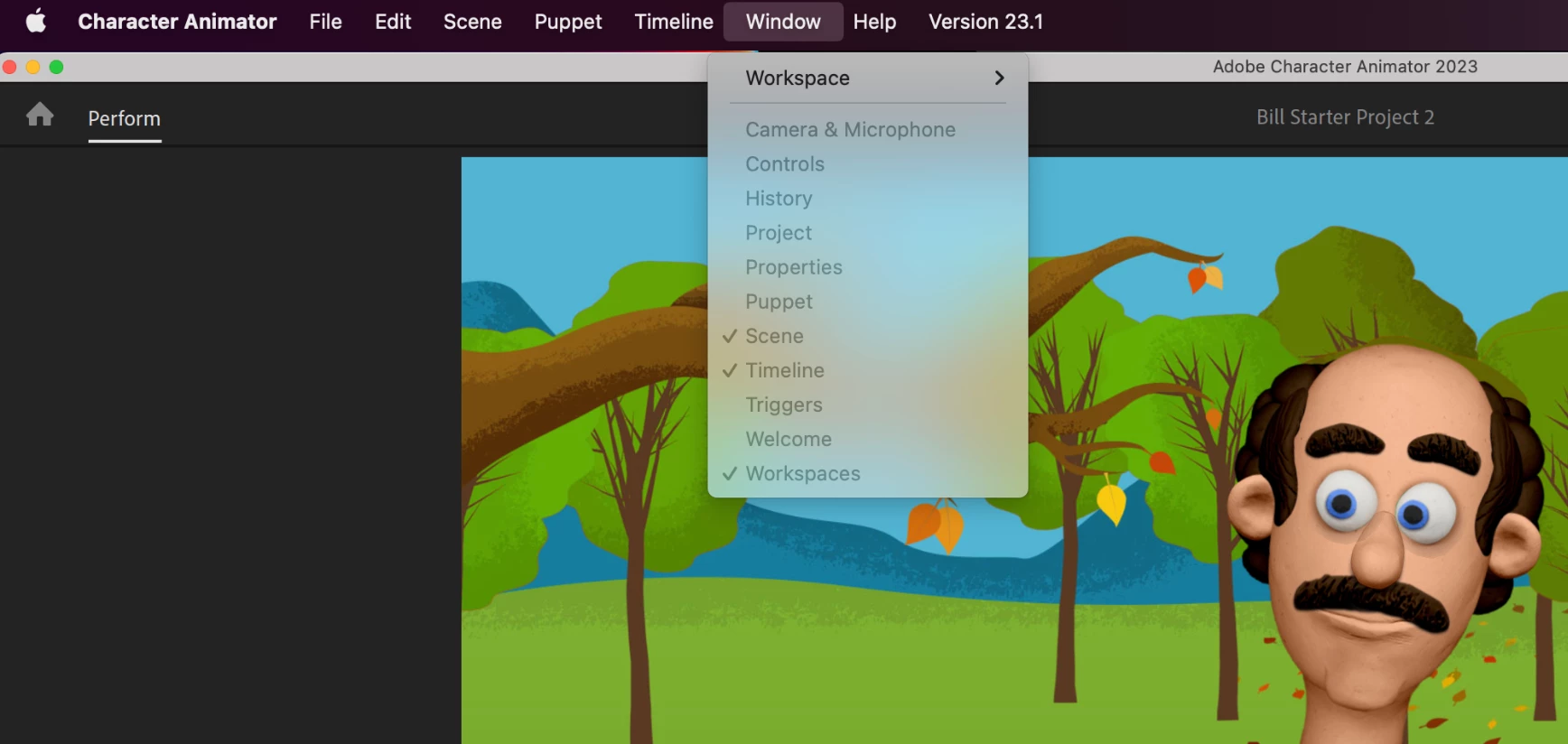Show the Puppet panel from Window menu
The height and width of the screenshot is (744, 1568).
(x=868, y=301)
